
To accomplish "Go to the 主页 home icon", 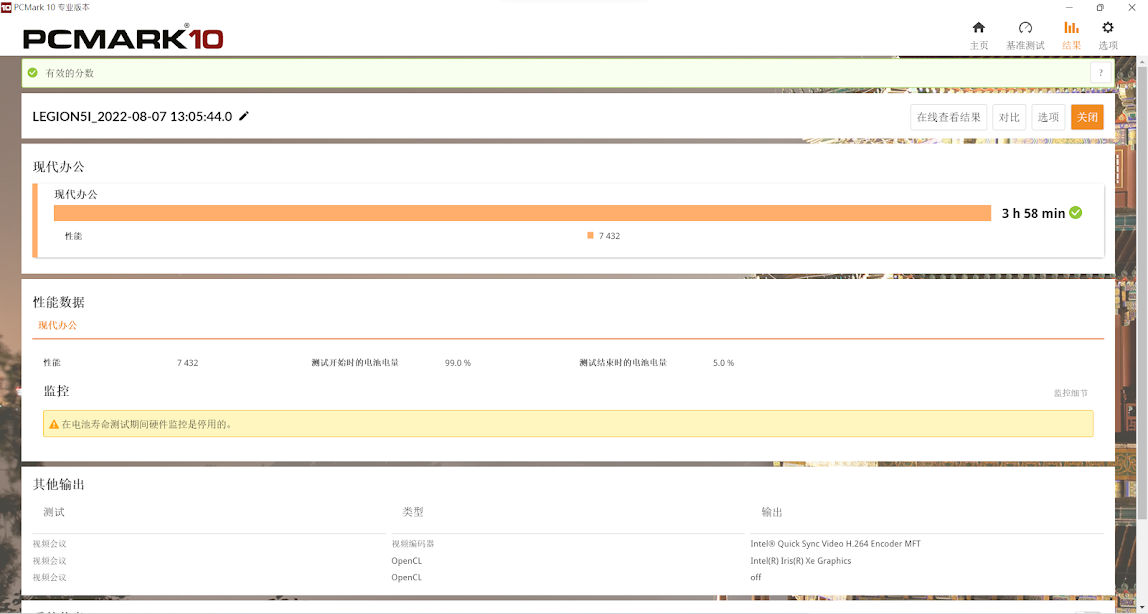I will [979, 28].
